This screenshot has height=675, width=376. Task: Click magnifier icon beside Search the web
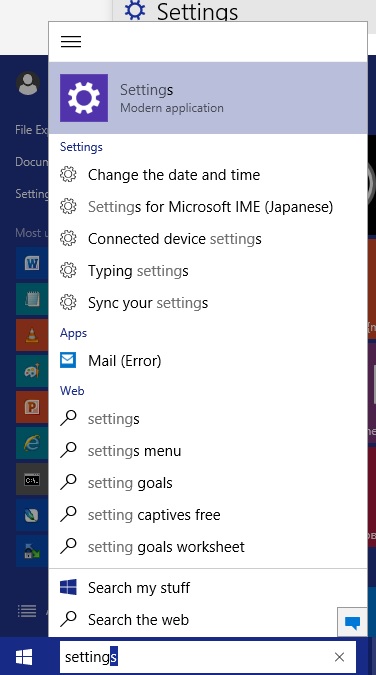68,619
